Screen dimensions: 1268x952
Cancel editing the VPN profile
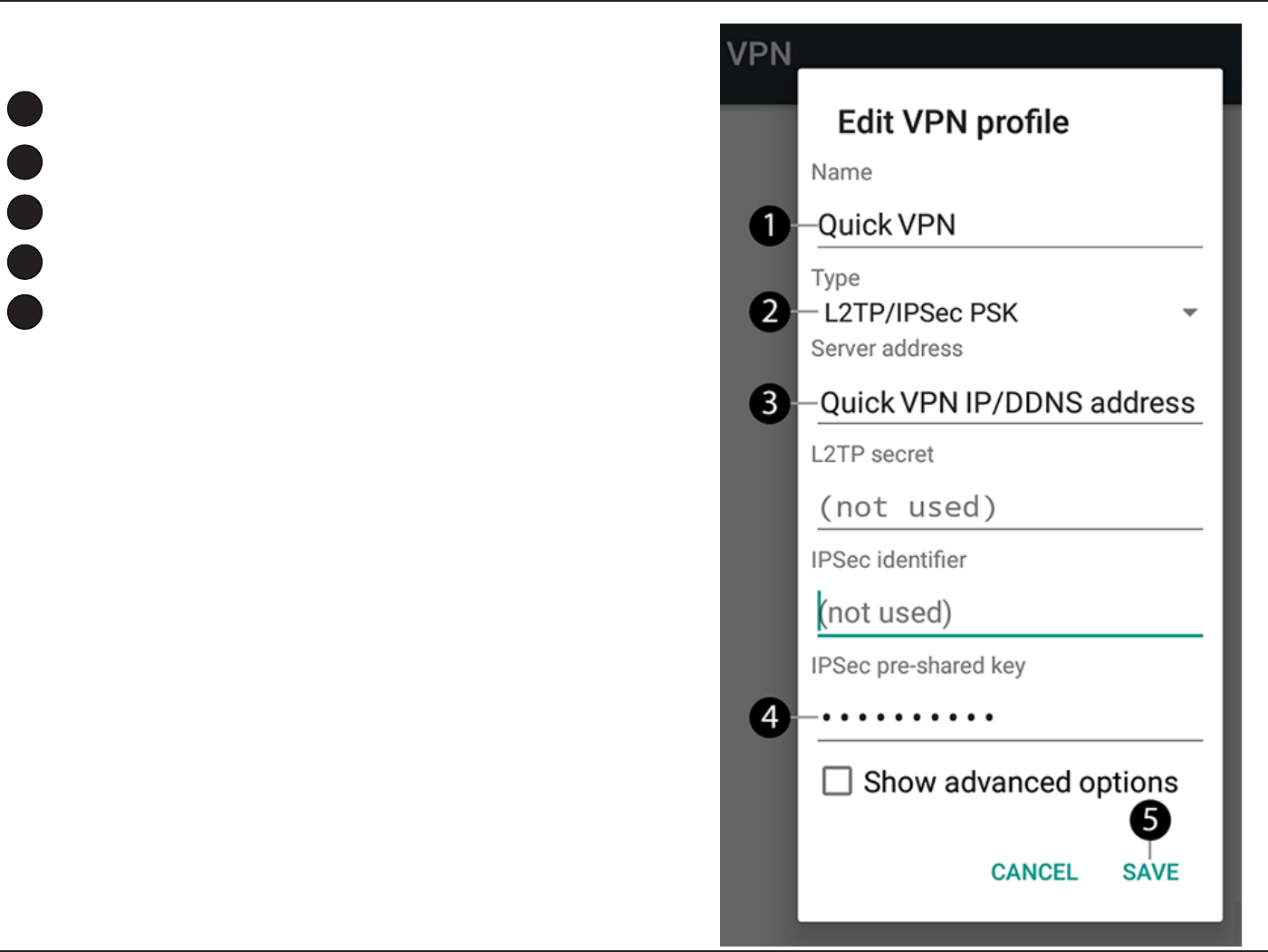pyautogui.click(x=1034, y=871)
